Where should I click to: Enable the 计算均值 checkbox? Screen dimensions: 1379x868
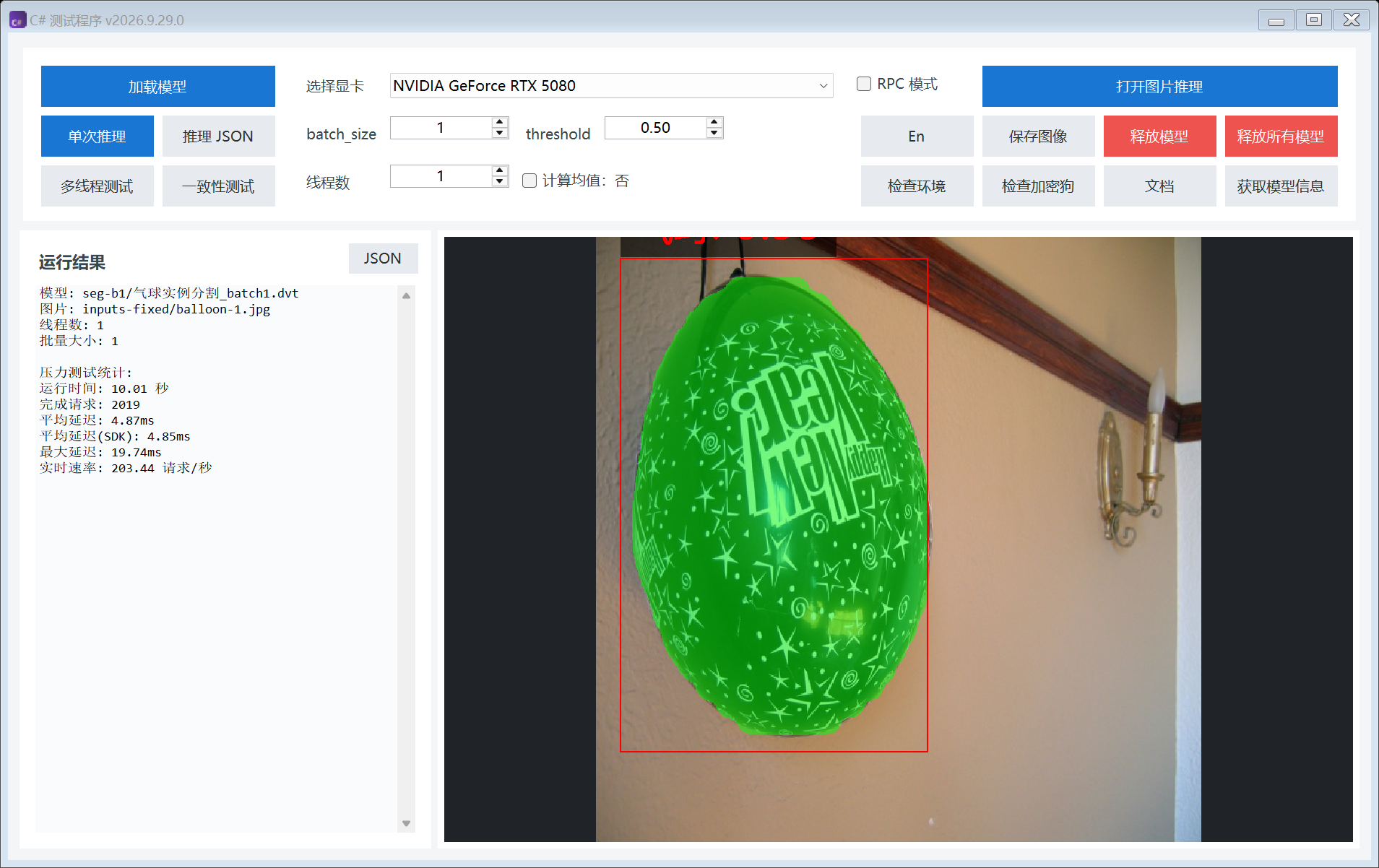point(529,181)
